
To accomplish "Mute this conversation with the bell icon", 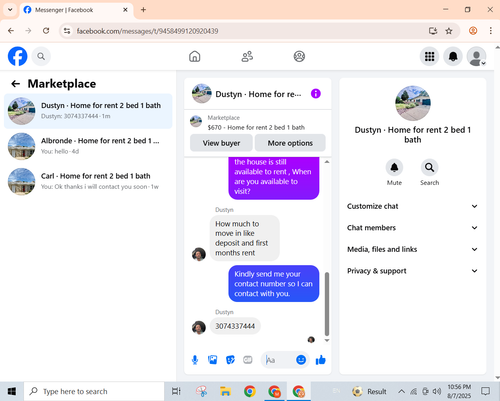I will coord(394,168).
